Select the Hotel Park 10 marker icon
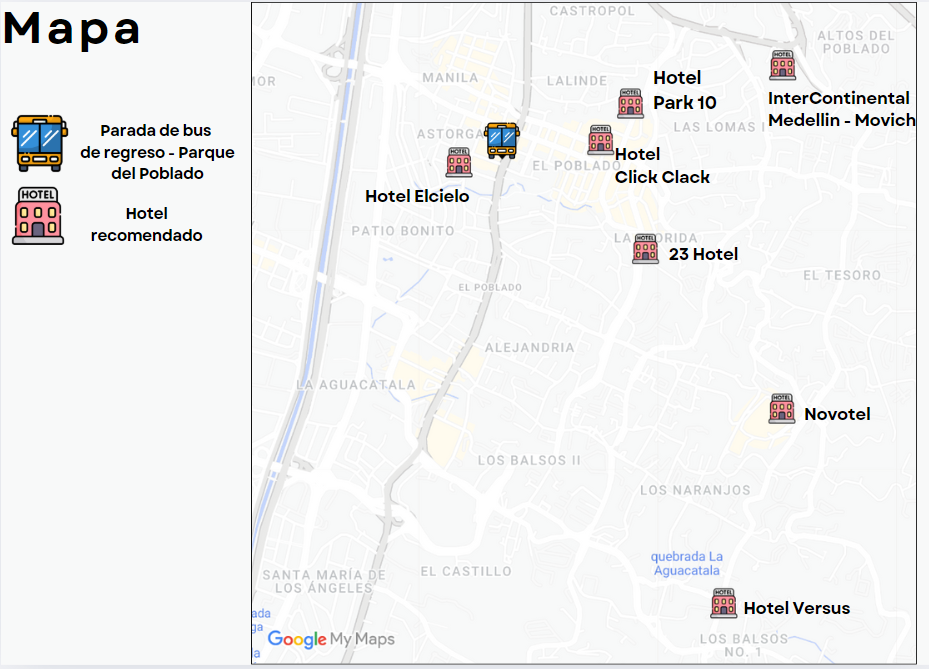The width and height of the screenshot is (929, 669). (630, 104)
